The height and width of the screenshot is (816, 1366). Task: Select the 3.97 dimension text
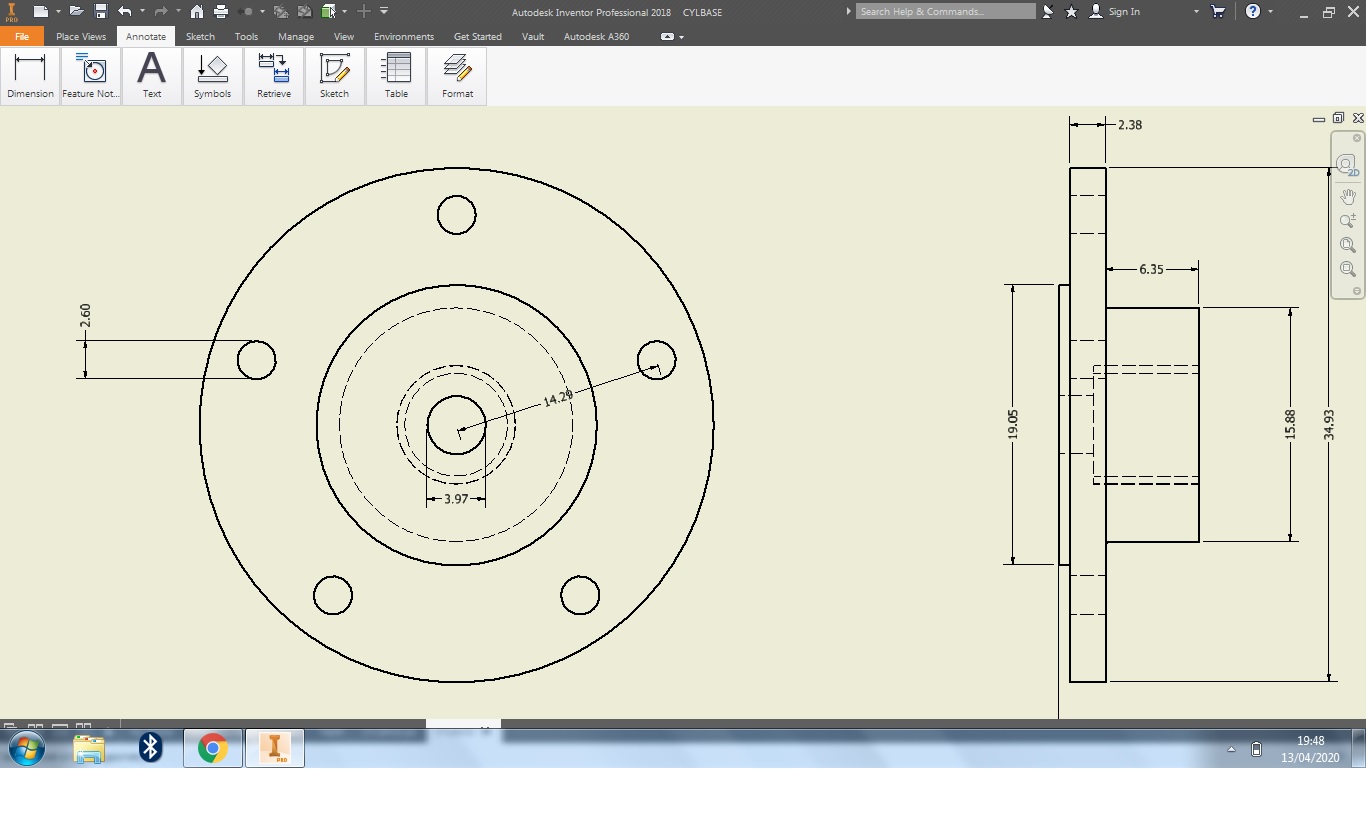(456, 498)
